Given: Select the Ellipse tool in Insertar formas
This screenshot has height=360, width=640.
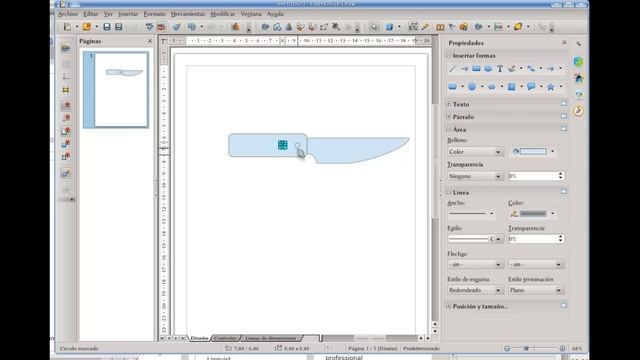Looking at the screenshot, I should click(488, 69).
